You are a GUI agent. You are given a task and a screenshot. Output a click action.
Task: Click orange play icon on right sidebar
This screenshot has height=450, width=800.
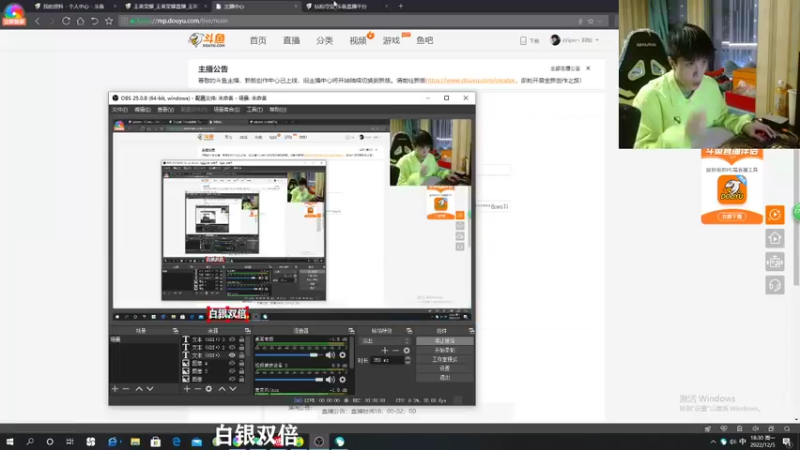(774, 215)
